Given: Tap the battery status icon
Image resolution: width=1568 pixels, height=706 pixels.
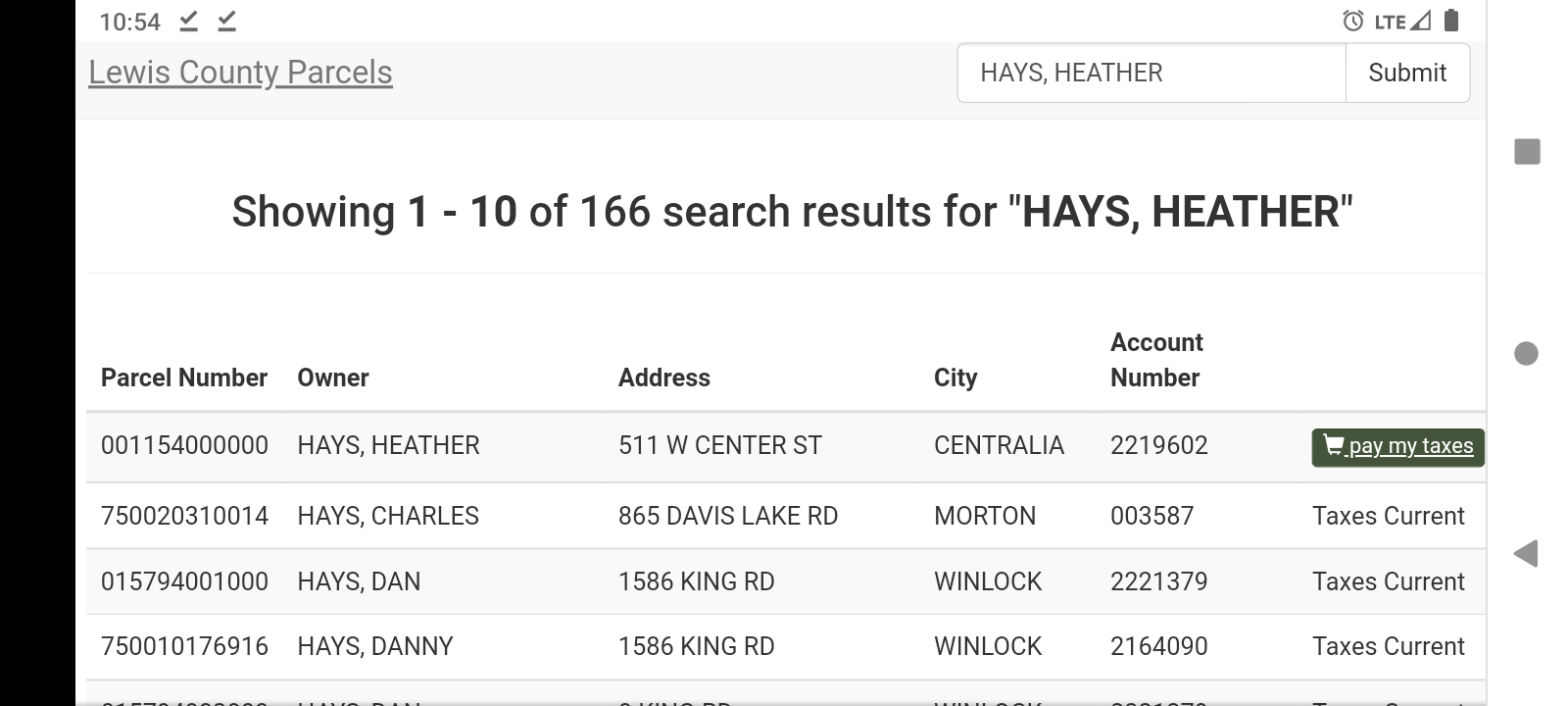Looking at the screenshot, I should point(1452,21).
